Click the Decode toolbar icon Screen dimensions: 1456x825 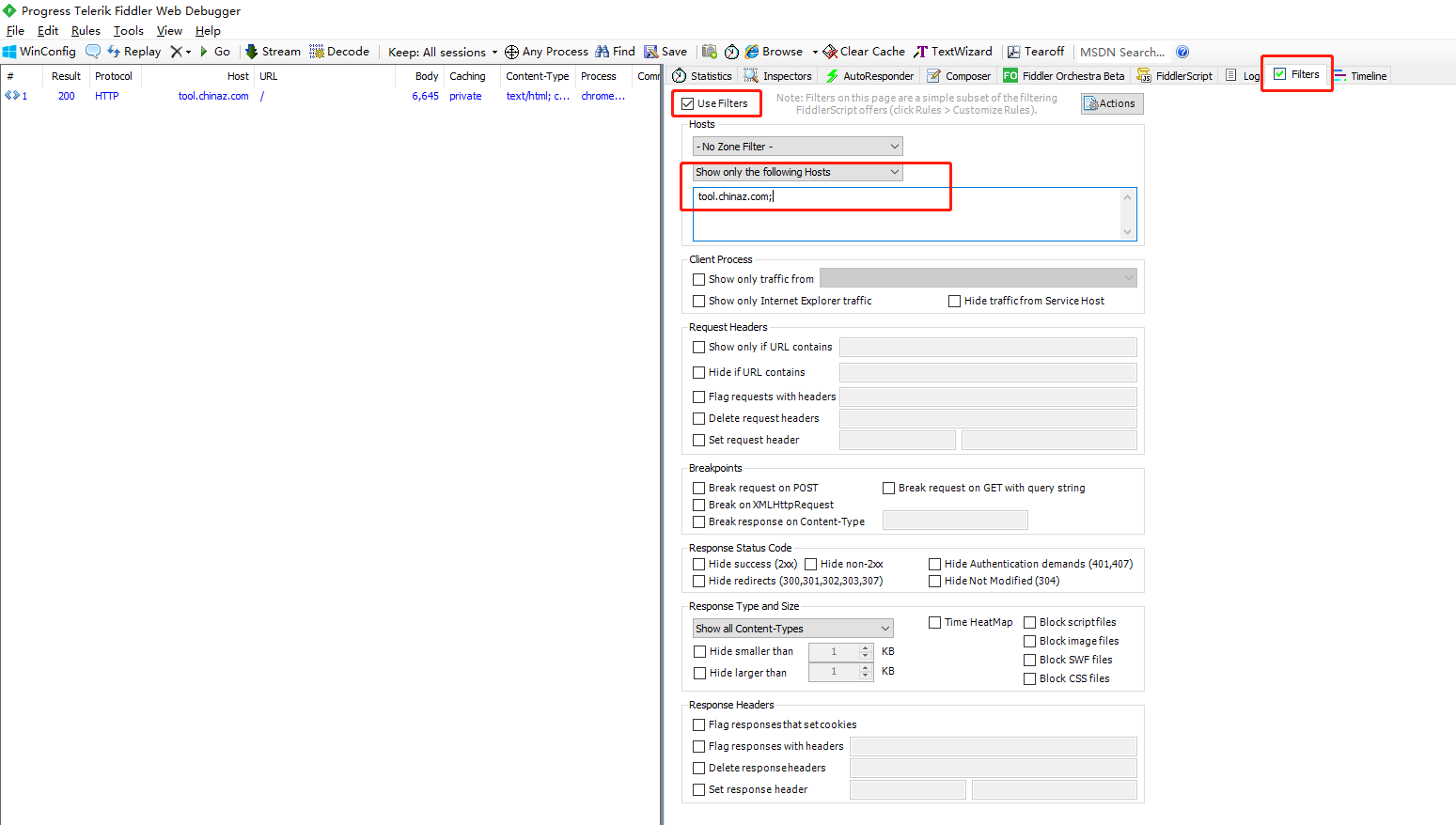click(317, 52)
